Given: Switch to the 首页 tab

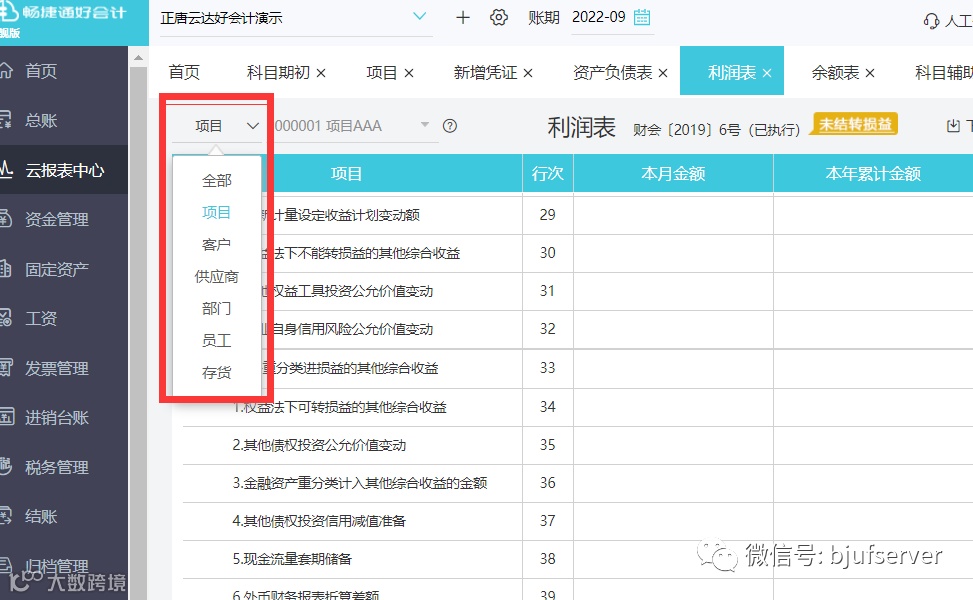Looking at the screenshot, I should tap(184, 73).
